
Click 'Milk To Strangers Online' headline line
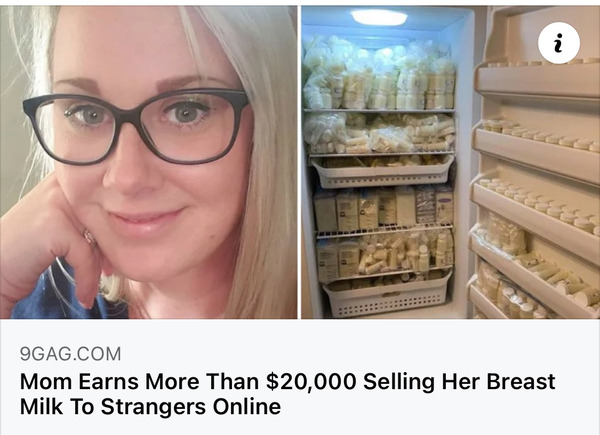coord(150,406)
